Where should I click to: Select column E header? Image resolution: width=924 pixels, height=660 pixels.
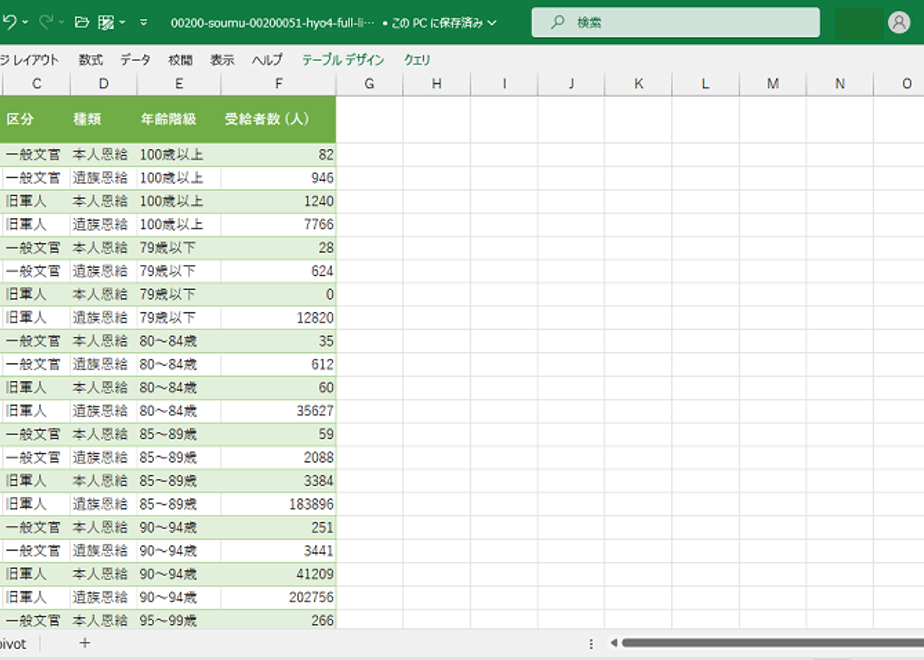(x=179, y=84)
